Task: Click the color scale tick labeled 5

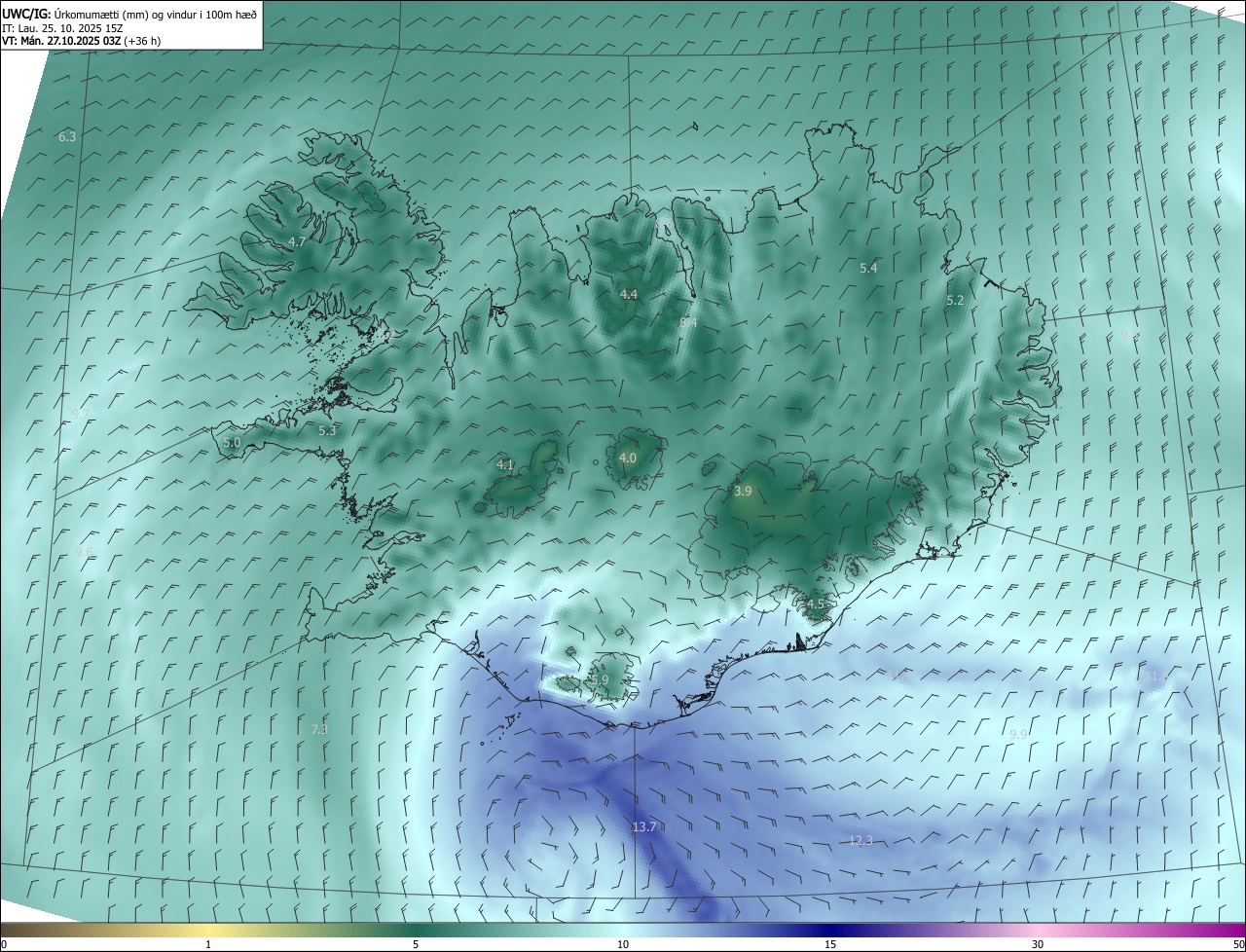Action: (x=416, y=944)
